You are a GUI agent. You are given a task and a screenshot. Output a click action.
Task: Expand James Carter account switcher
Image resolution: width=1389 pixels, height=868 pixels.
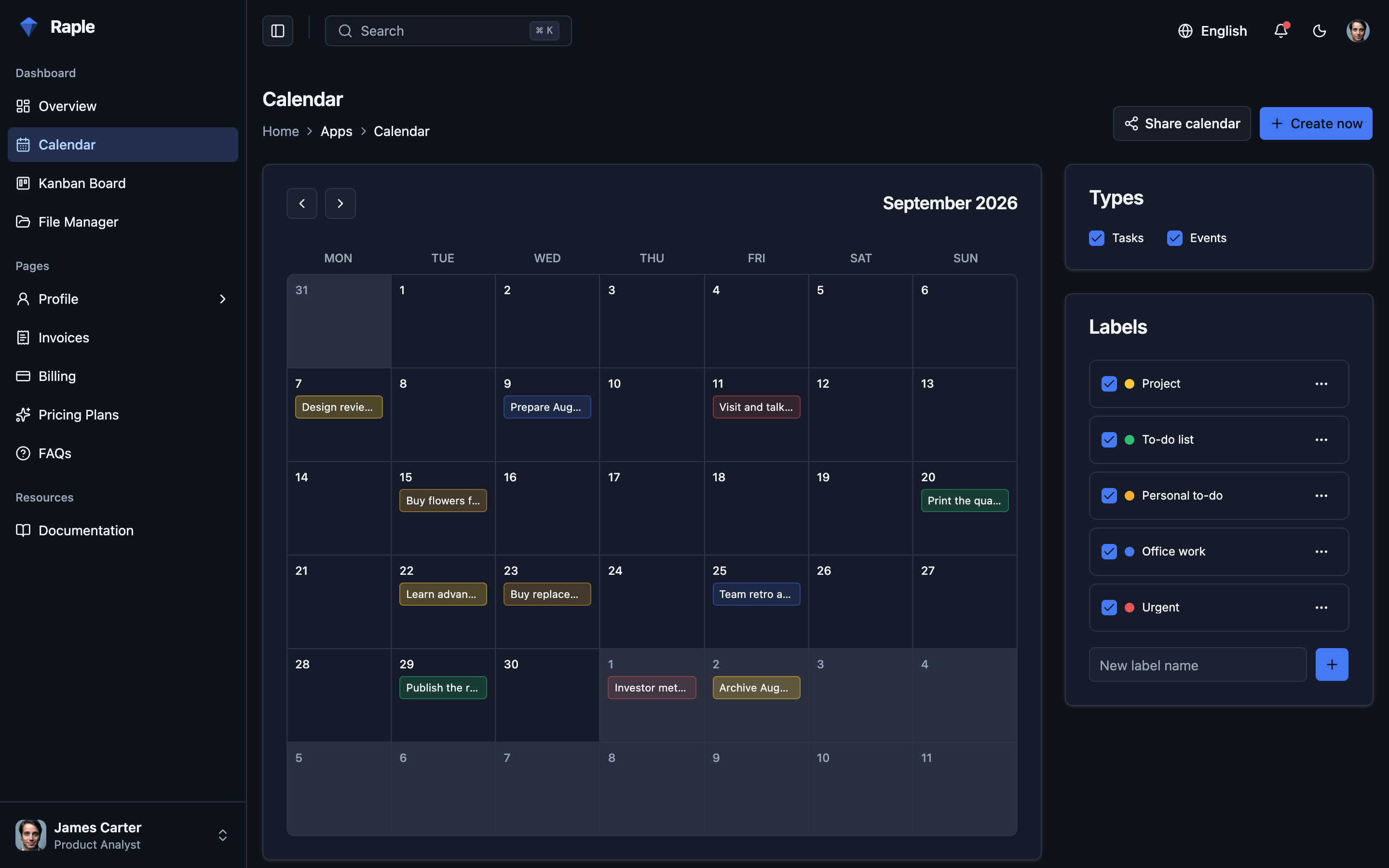[223, 835]
